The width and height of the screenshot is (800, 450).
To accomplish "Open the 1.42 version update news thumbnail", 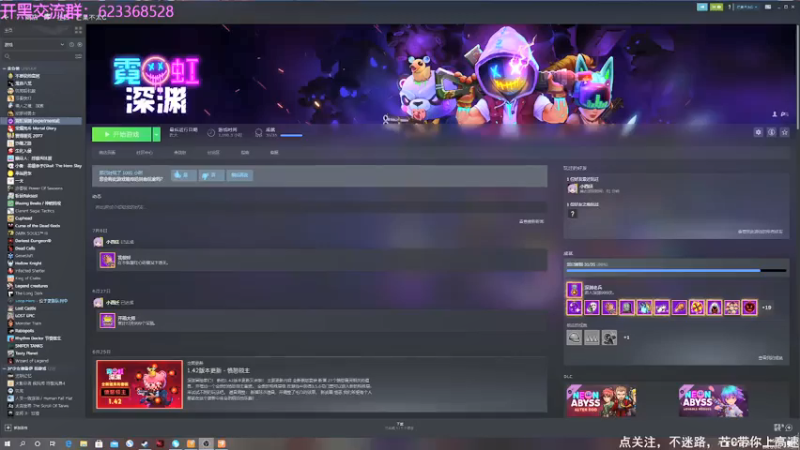I will 139,384.
